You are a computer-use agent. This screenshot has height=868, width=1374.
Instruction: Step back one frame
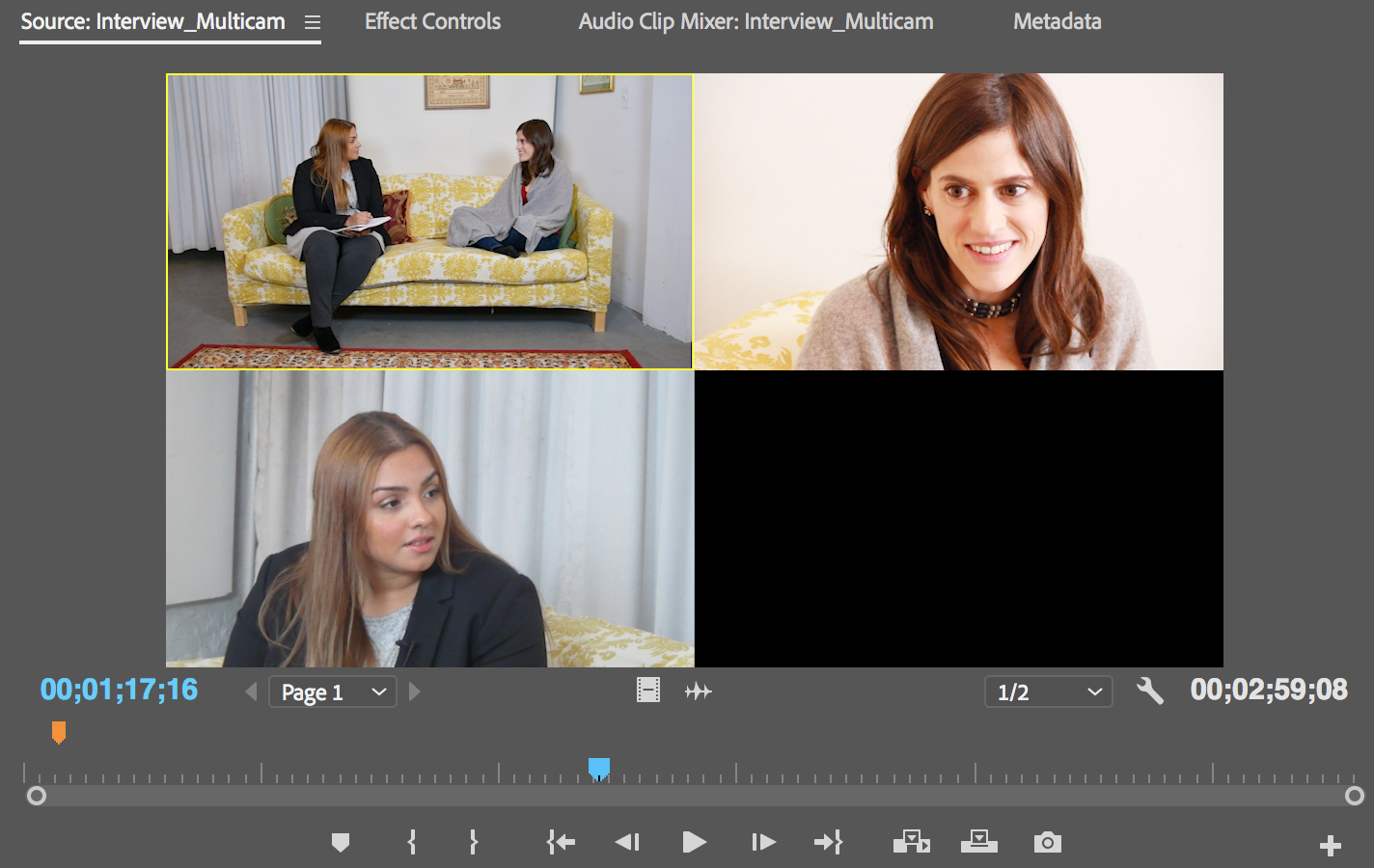point(627,843)
